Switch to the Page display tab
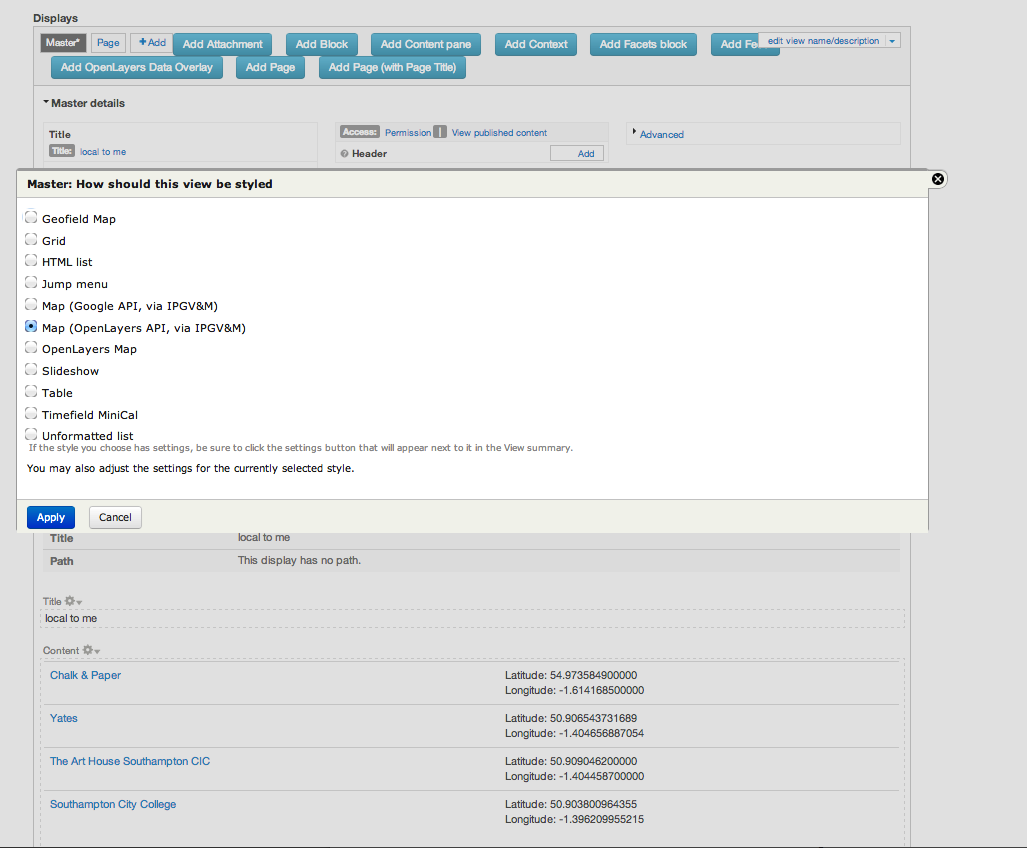 pos(108,43)
